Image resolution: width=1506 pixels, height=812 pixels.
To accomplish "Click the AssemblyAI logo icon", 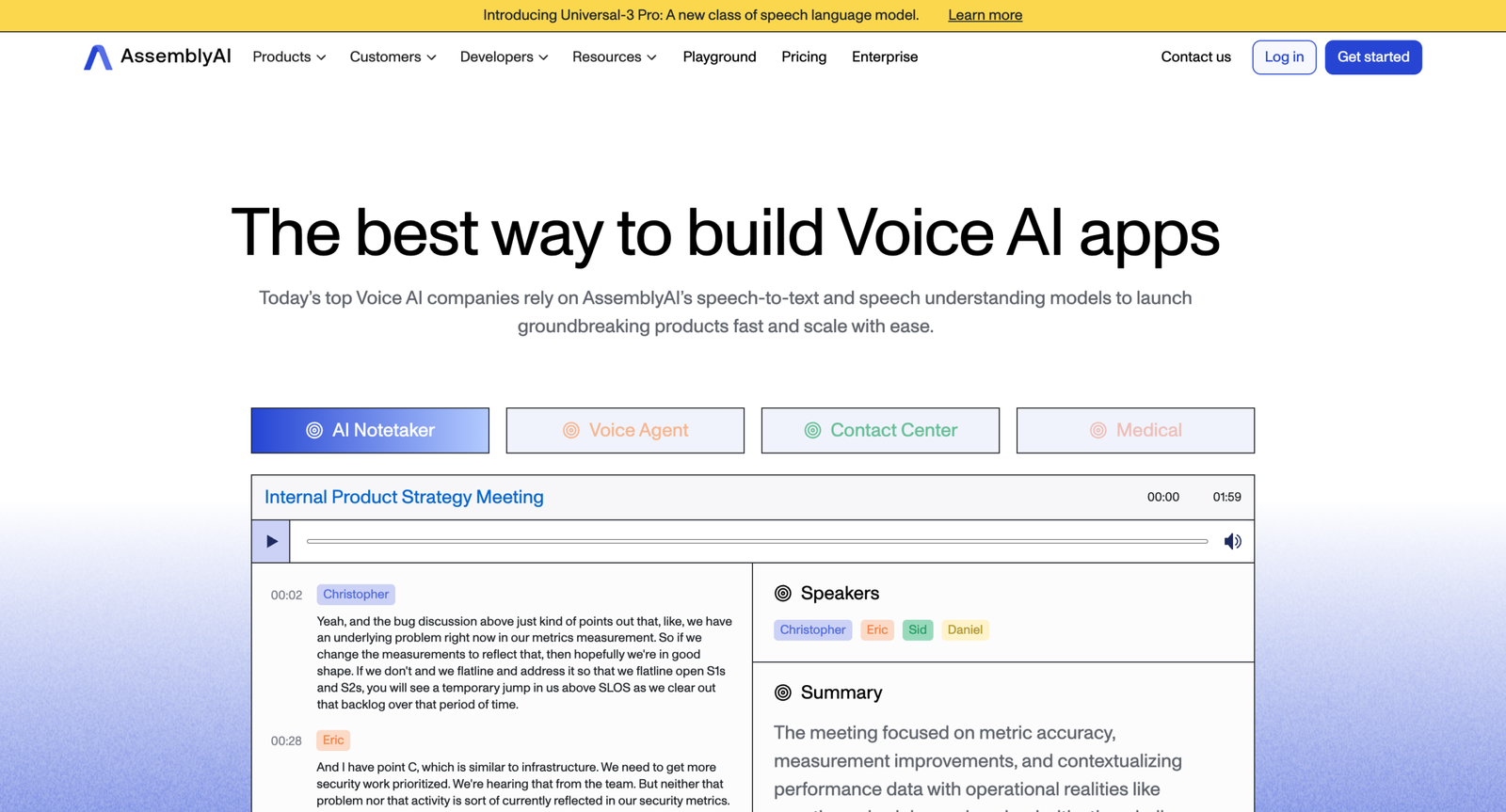I will click(98, 57).
